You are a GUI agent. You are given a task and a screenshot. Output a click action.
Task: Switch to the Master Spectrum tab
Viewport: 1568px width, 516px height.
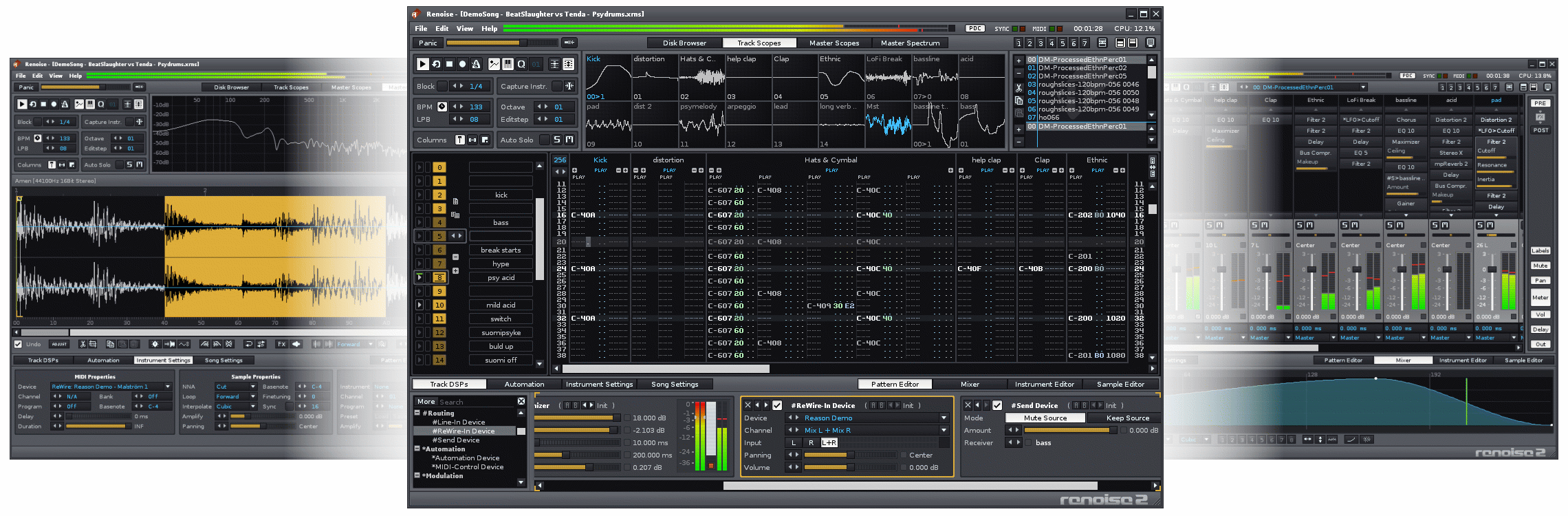[910, 43]
